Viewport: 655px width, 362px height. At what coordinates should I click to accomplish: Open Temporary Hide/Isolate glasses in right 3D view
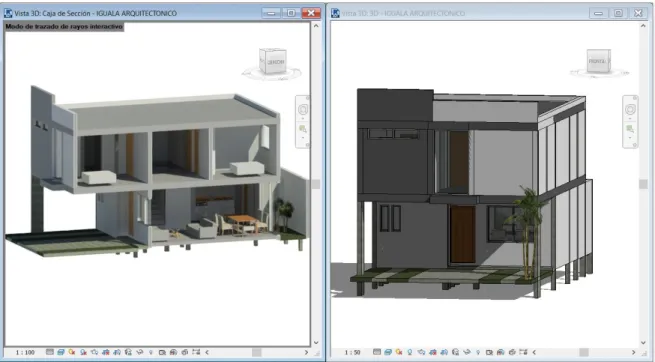467,352
